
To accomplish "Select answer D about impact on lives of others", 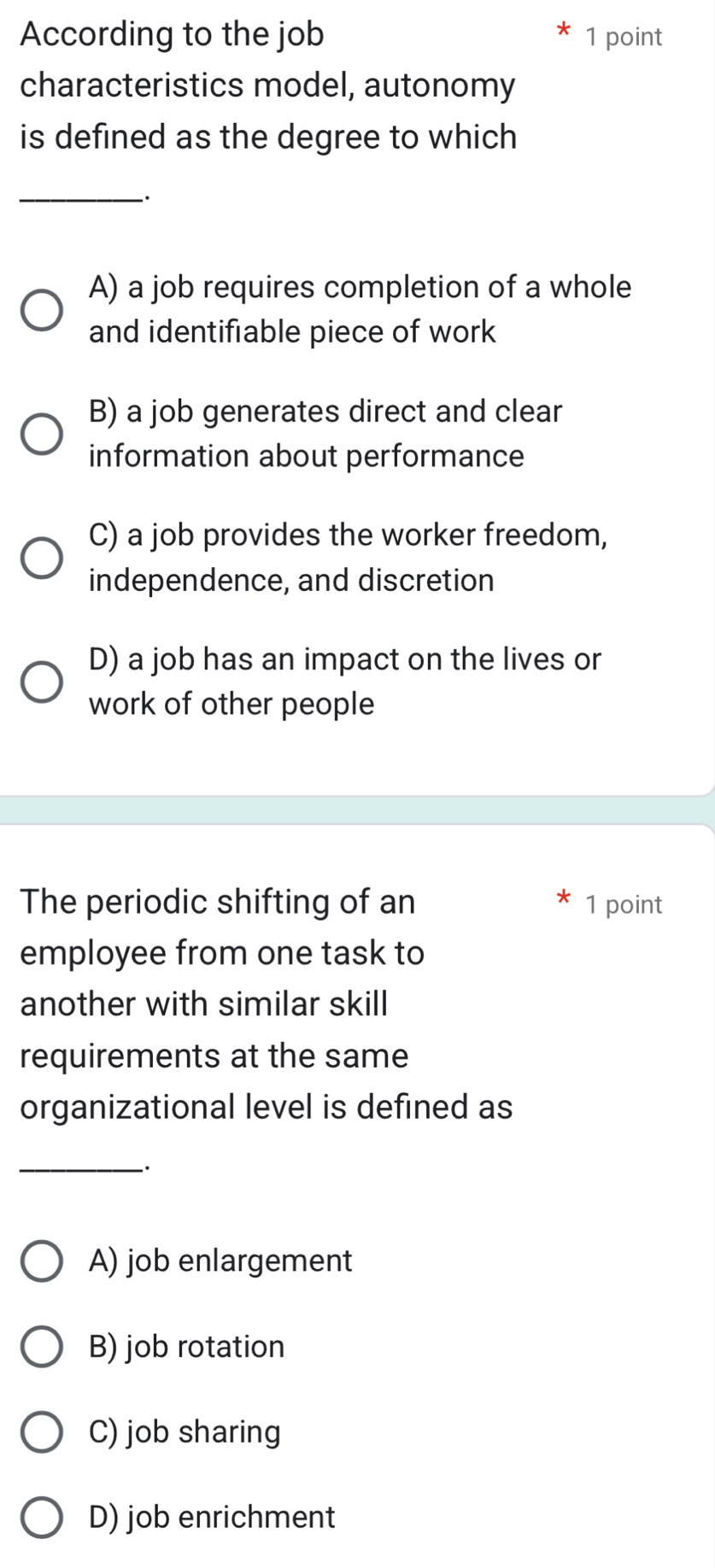I will (x=40, y=681).
